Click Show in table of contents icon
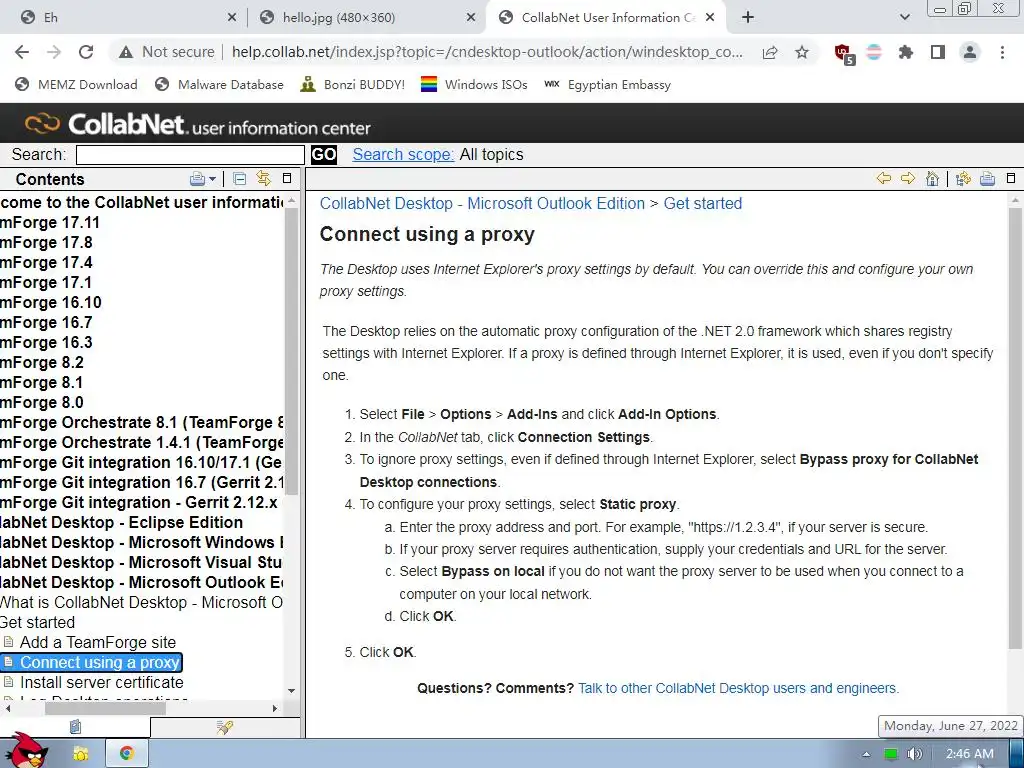1024x768 pixels. tap(963, 178)
